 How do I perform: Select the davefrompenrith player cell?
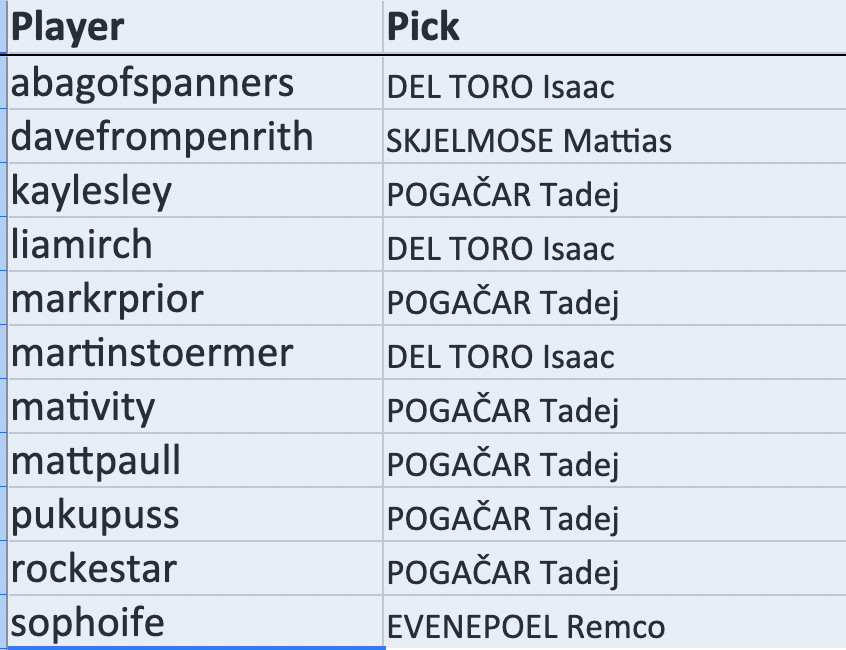195,138
